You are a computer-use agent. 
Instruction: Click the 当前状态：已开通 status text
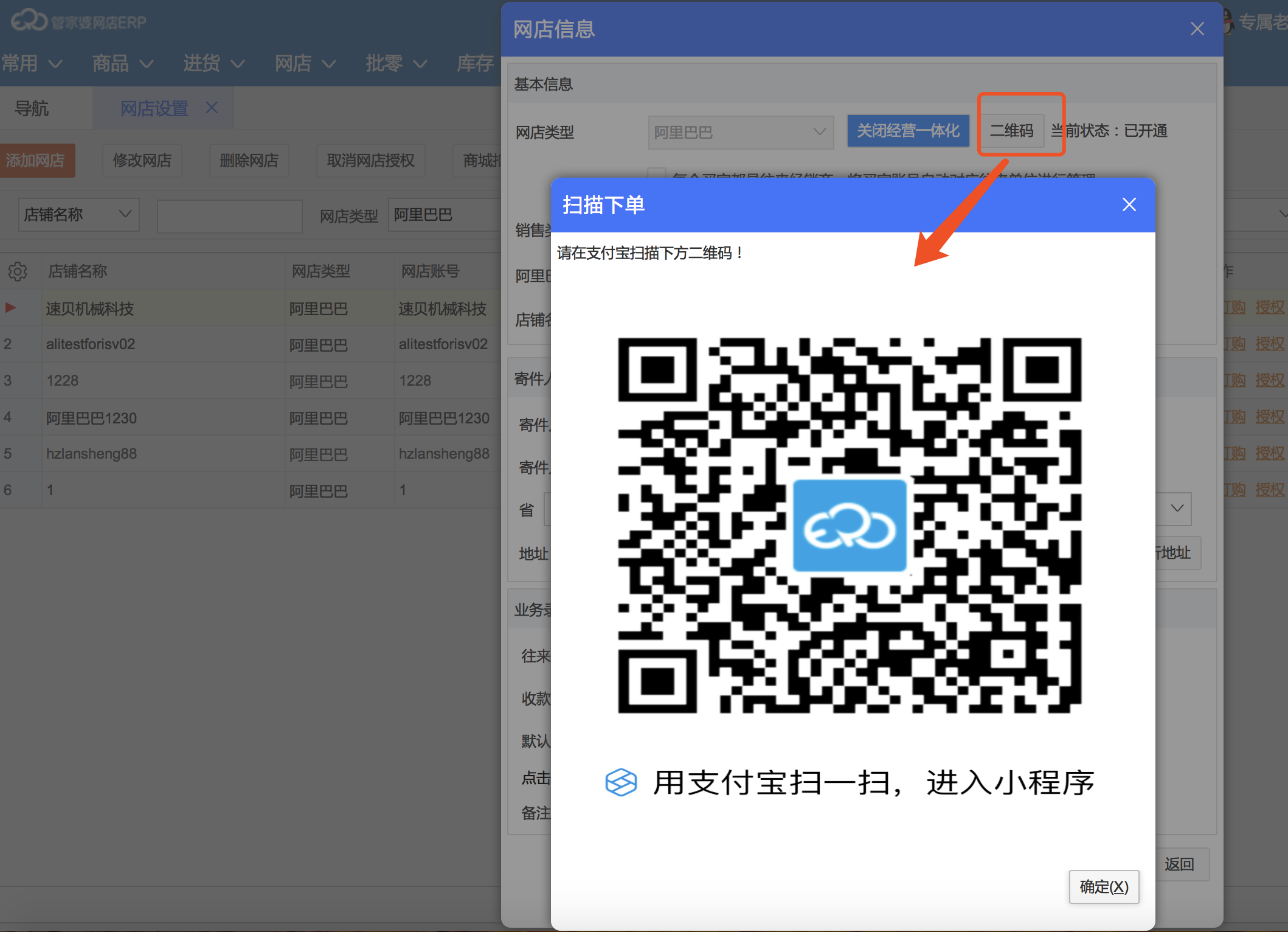tap(1109, 131)
